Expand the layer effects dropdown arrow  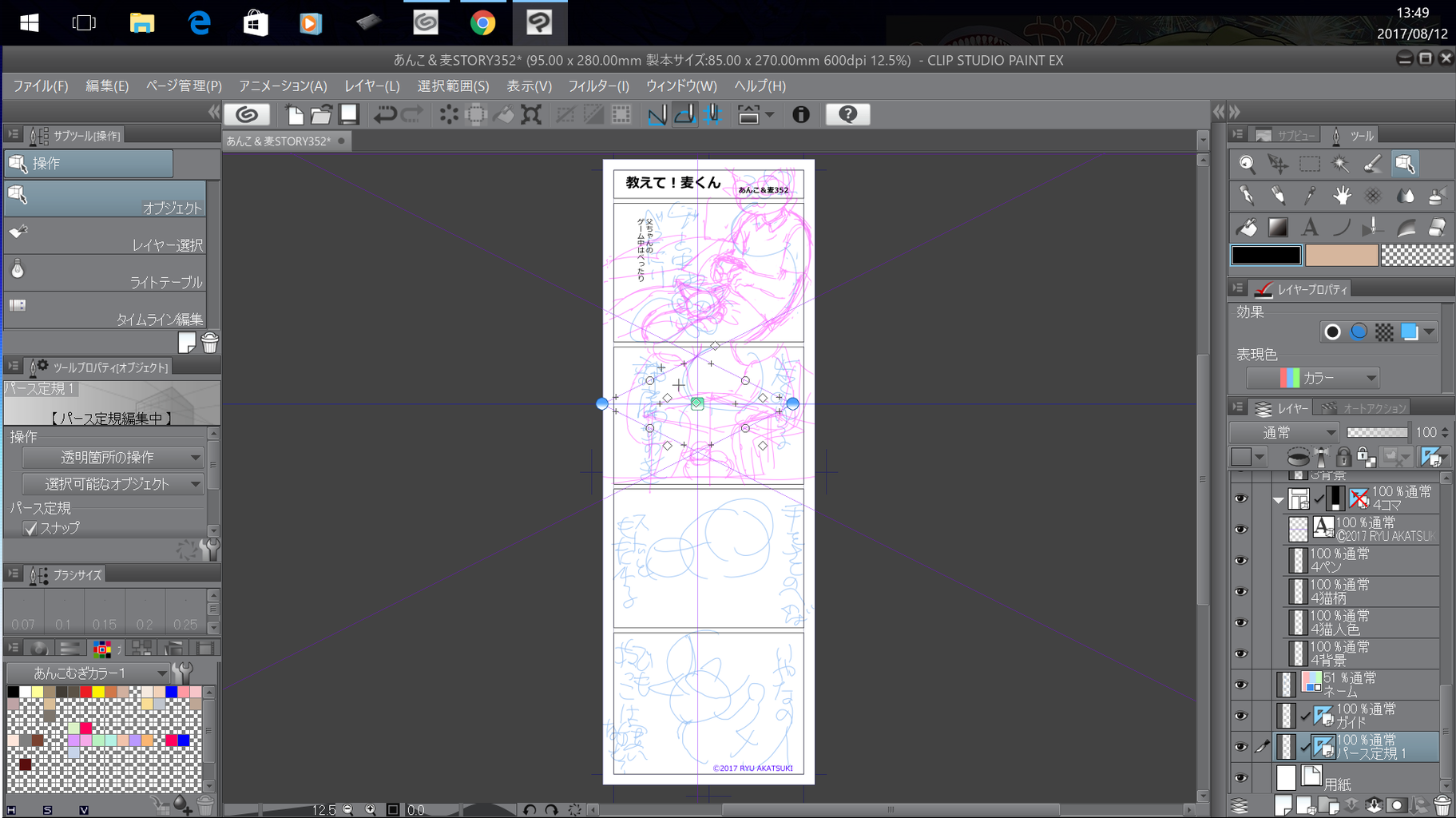click(1429, 332)
